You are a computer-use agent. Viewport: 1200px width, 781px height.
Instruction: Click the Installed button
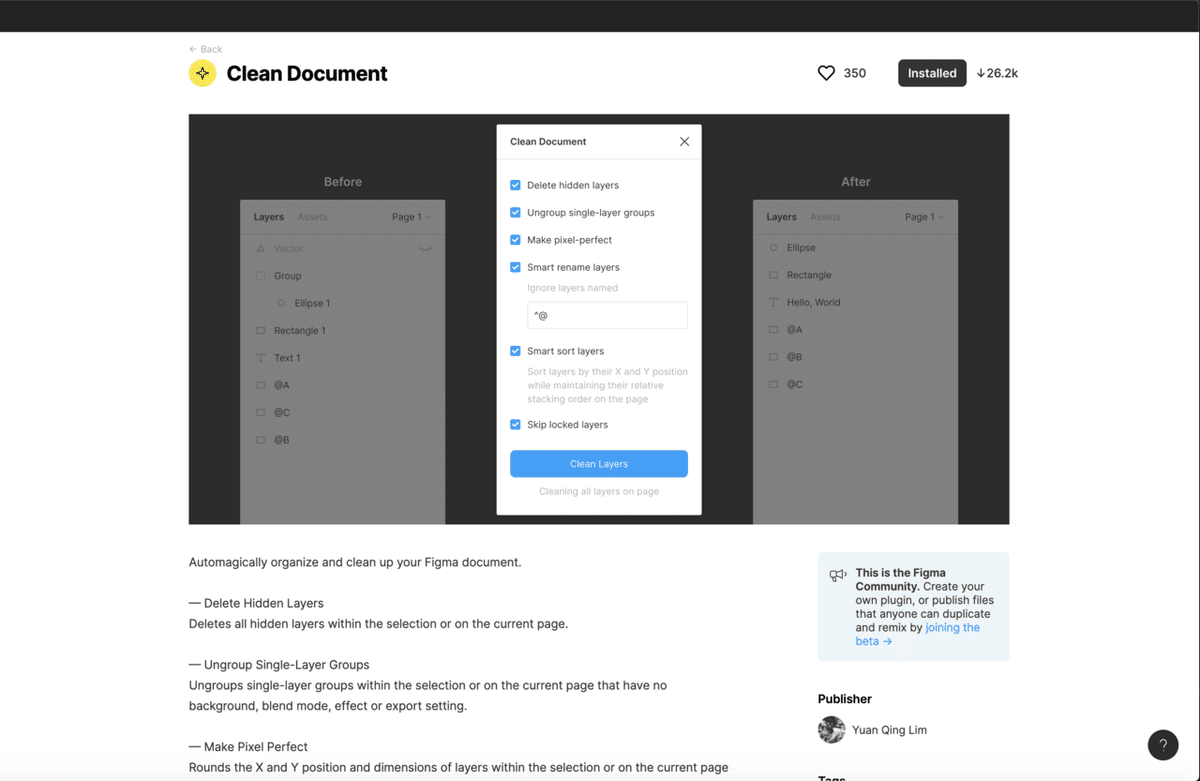pyautogui.click(x=932, y=73)
